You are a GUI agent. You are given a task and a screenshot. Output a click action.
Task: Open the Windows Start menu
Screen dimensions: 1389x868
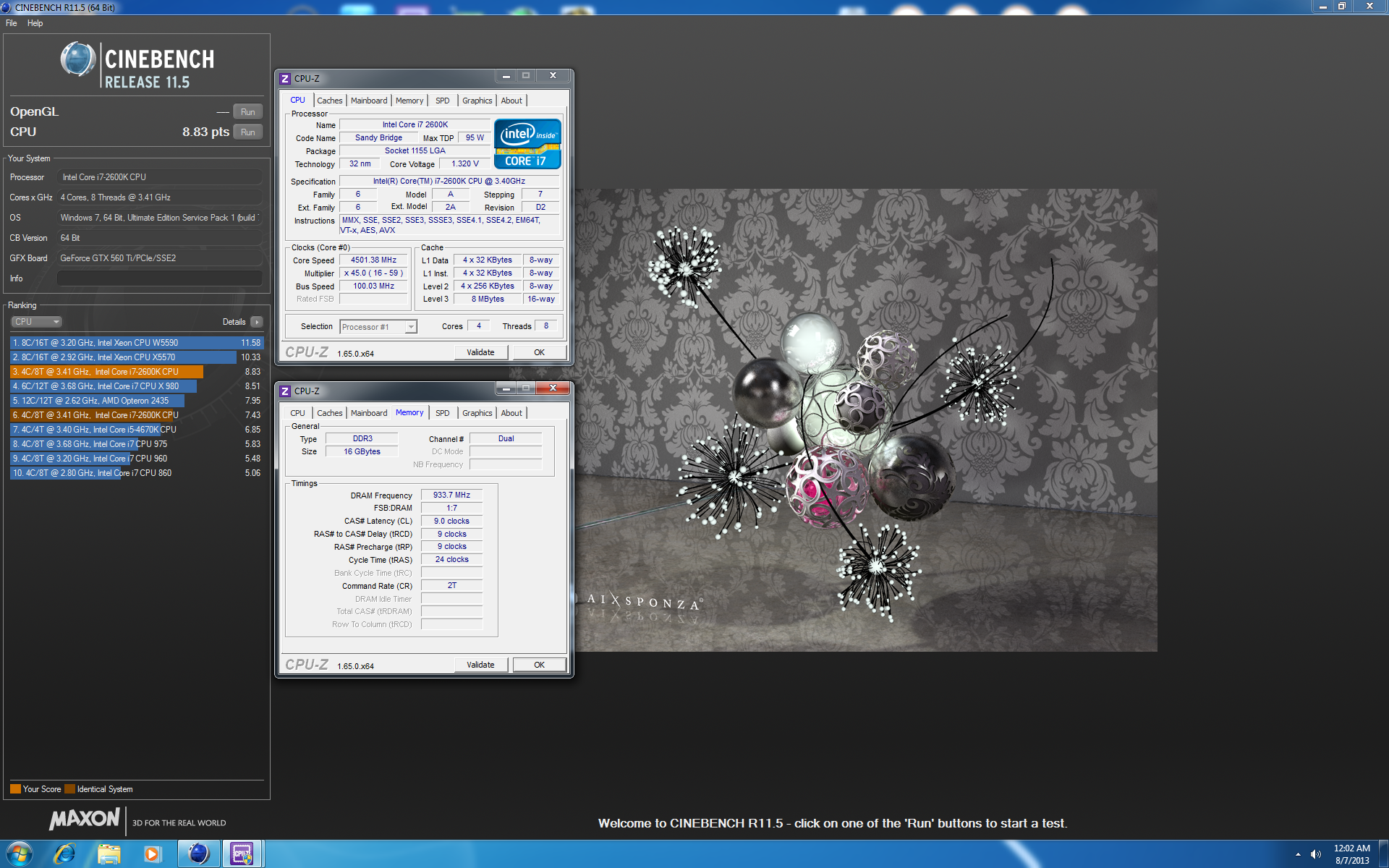coord(20,854)
